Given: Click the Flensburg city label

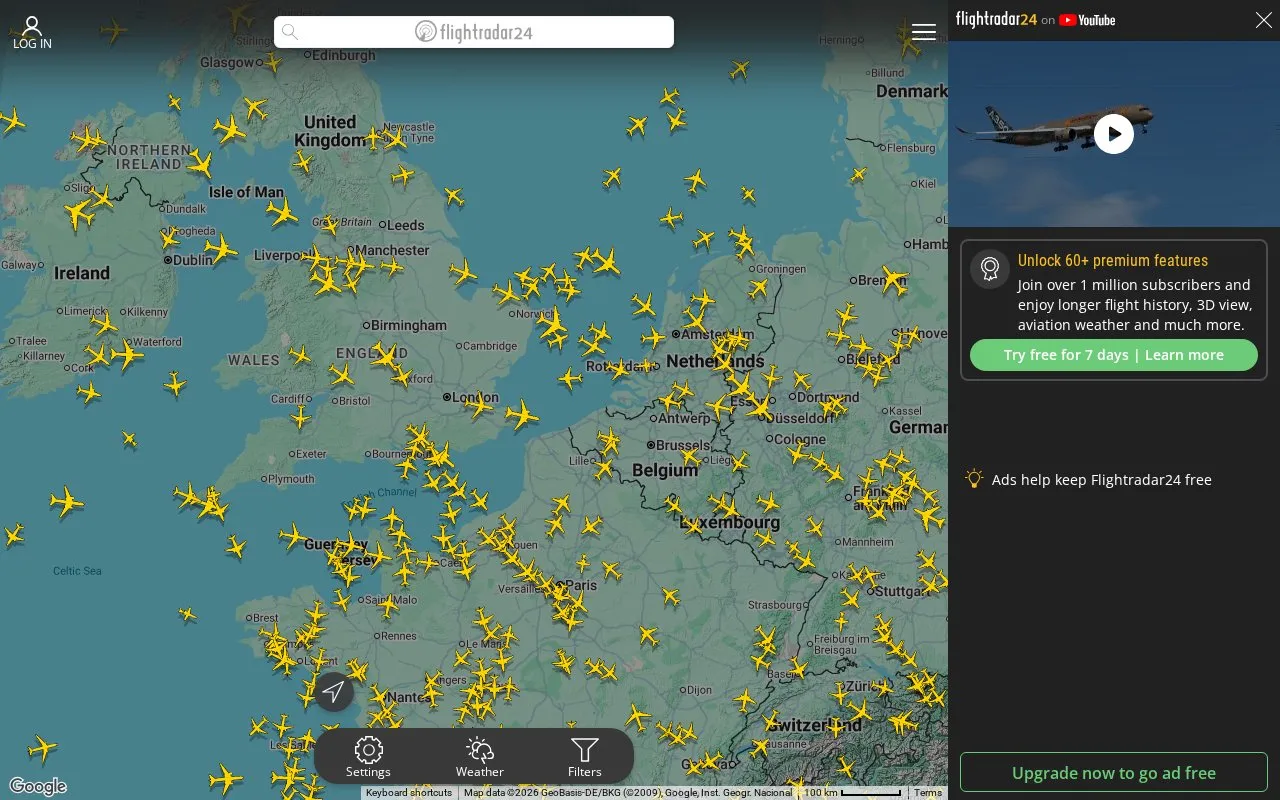Looking at the screenshot, I should point(910,148).
